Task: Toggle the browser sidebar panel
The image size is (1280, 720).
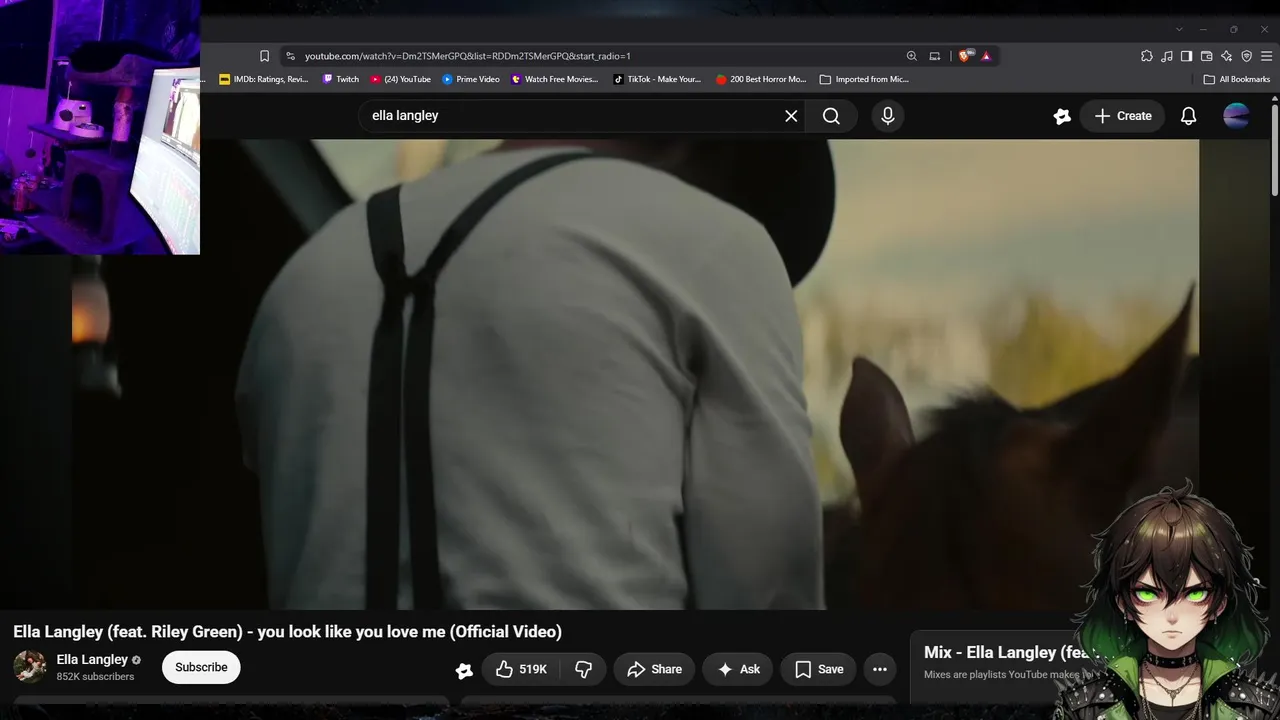Action: [x=1186, y=56]
